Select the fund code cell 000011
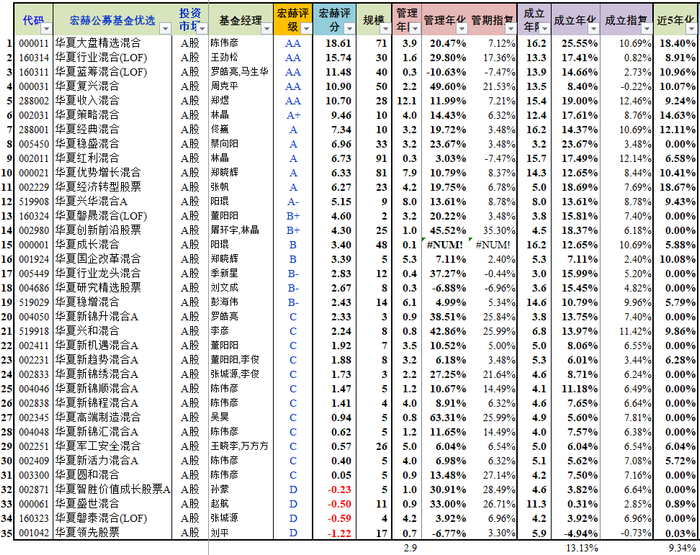 pyautogui.click(x=34, y=43)
